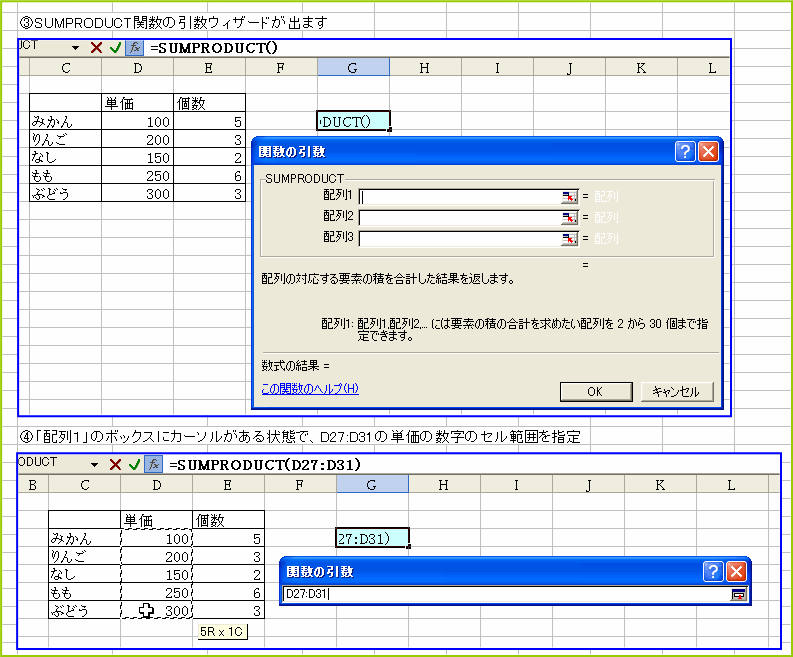
Task: Select column K header in lower sheet
Action: pos(660,485)
